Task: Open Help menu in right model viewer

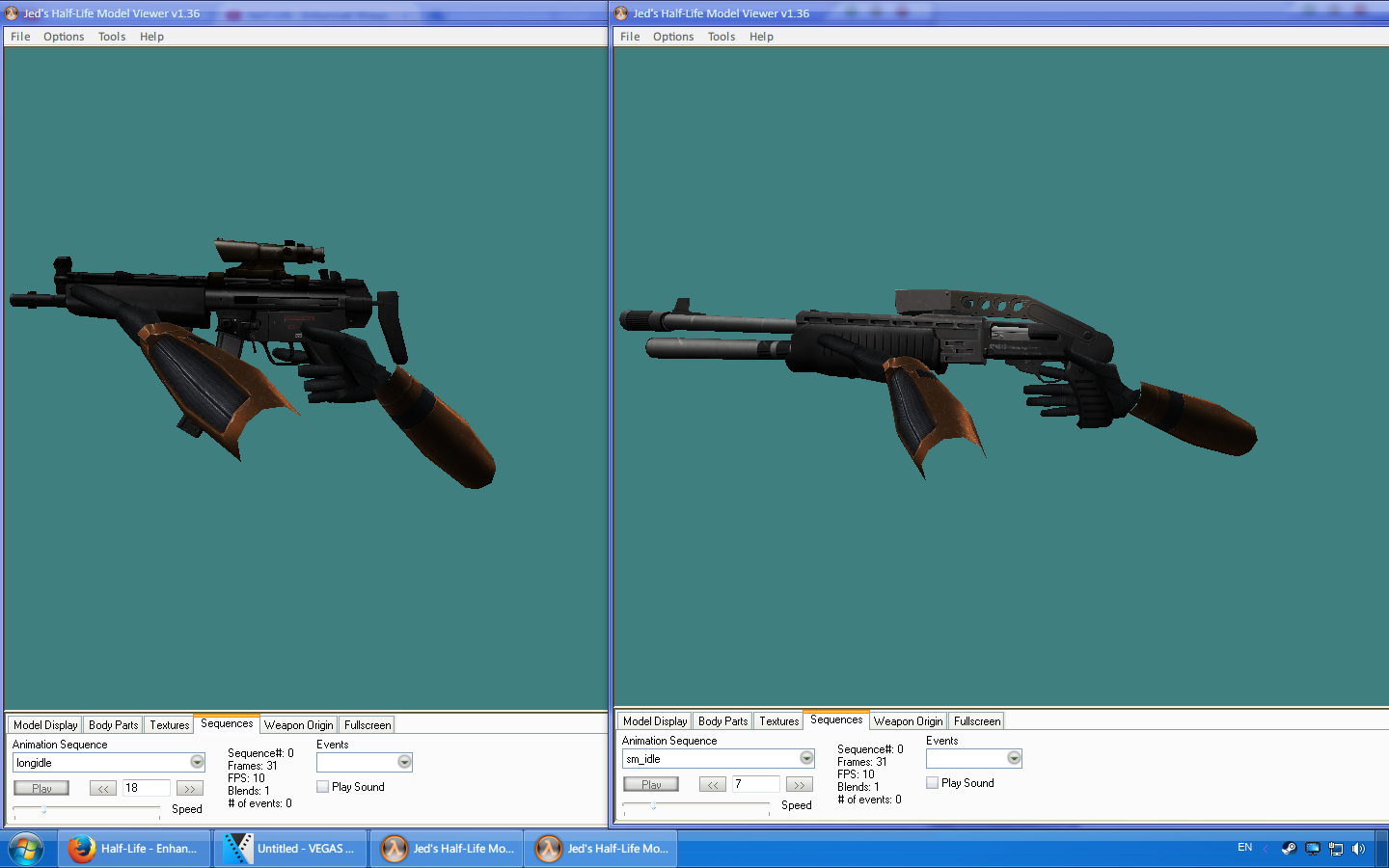Action: [x=761, y=37]
